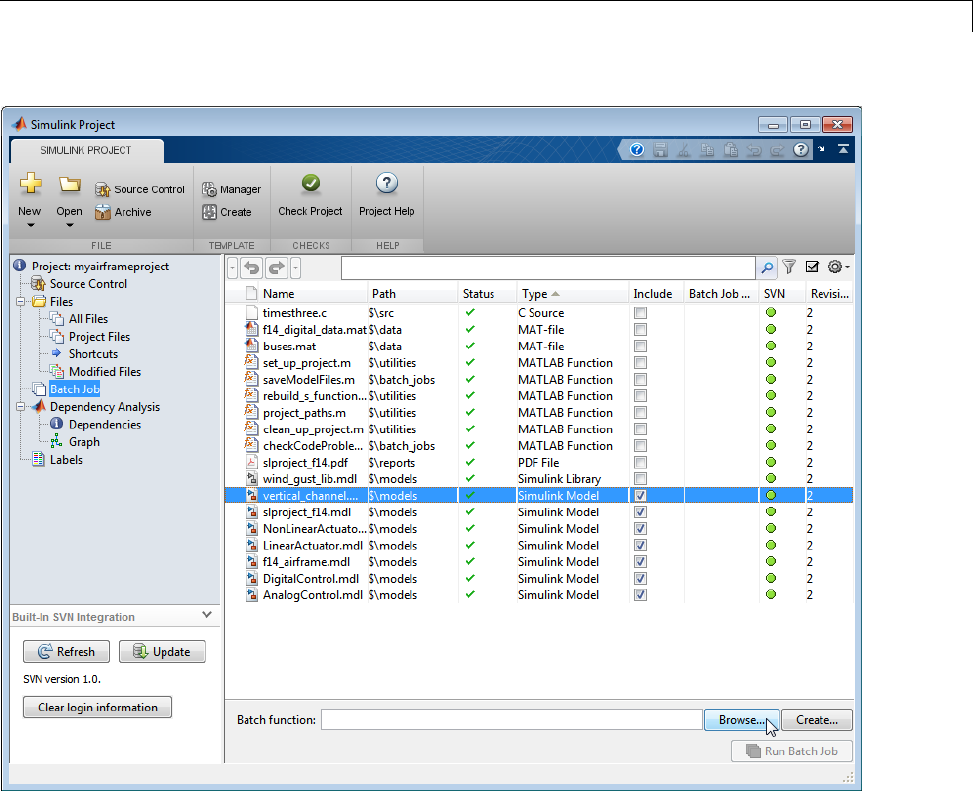The image size is (973, 791).
Task: Click the blue help icon in title strip
Action: coord(637,150)
